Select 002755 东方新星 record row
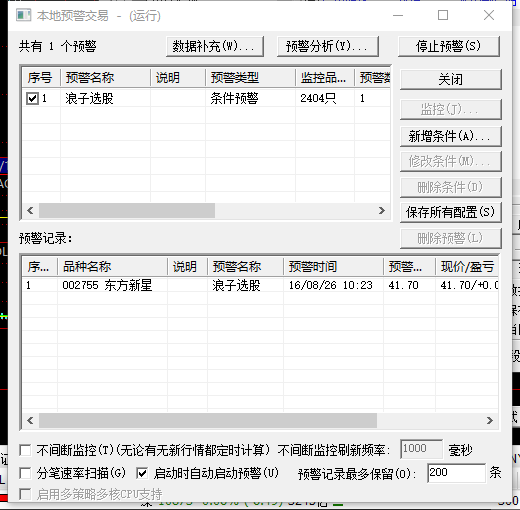This screenshot has height=510, width=520. click(x=260, y=285)
